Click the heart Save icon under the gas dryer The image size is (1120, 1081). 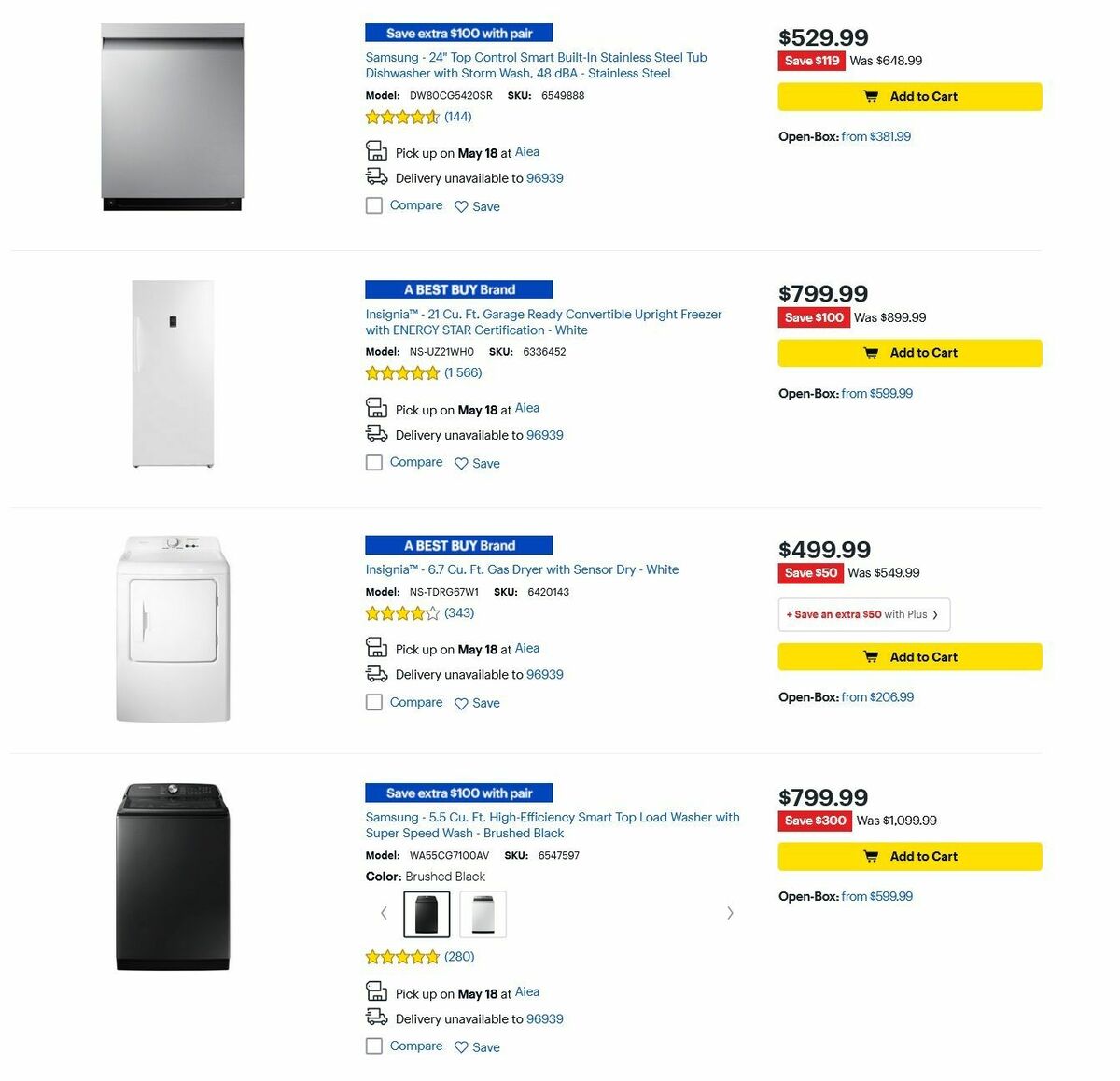(x=462, y=703)
